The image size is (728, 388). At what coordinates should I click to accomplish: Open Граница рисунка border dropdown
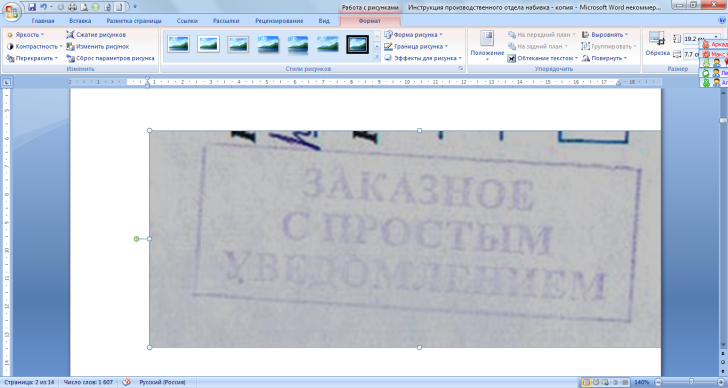416,46
